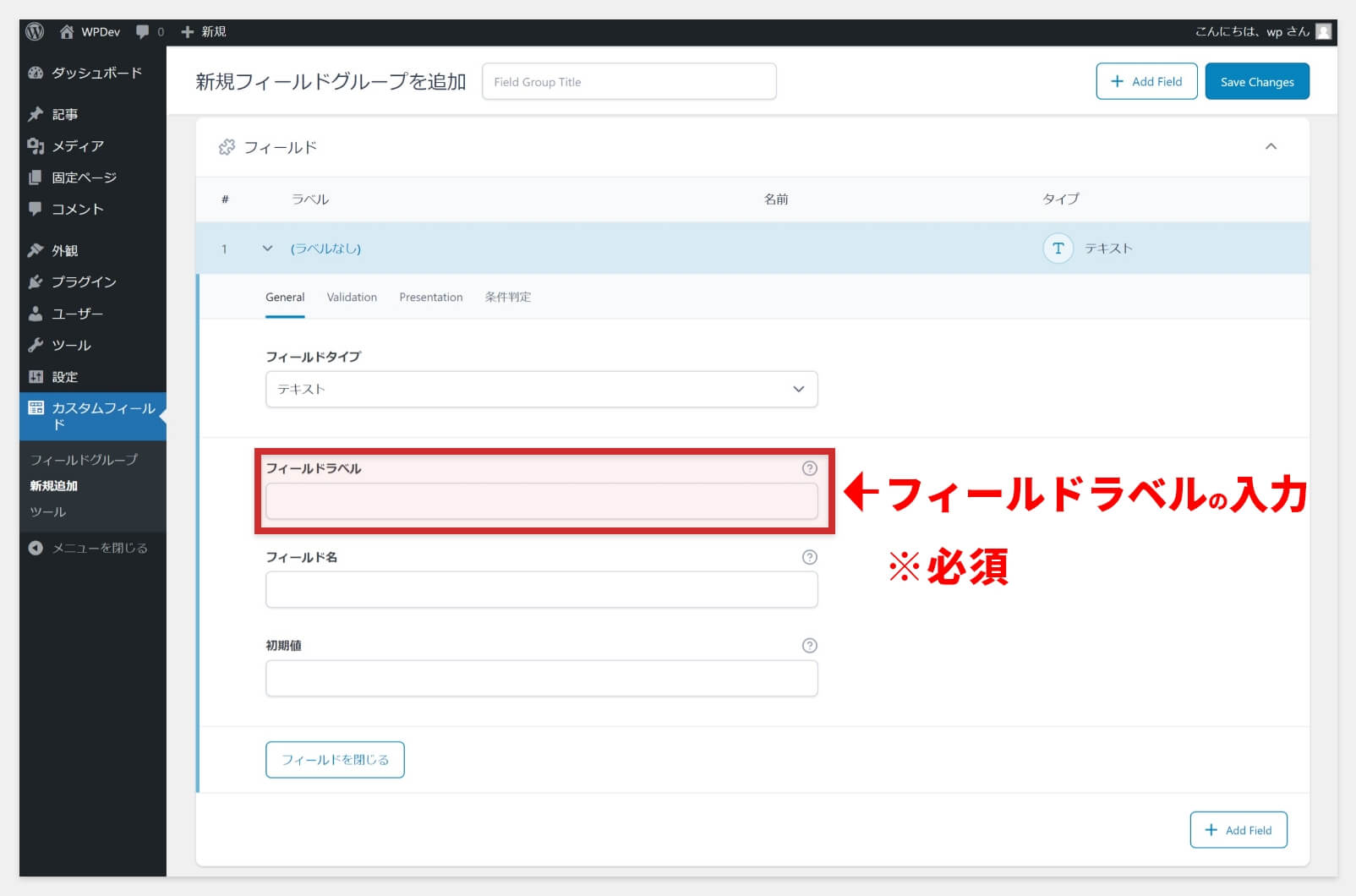Open the WPDev site home icon

[x=67, y=31]
